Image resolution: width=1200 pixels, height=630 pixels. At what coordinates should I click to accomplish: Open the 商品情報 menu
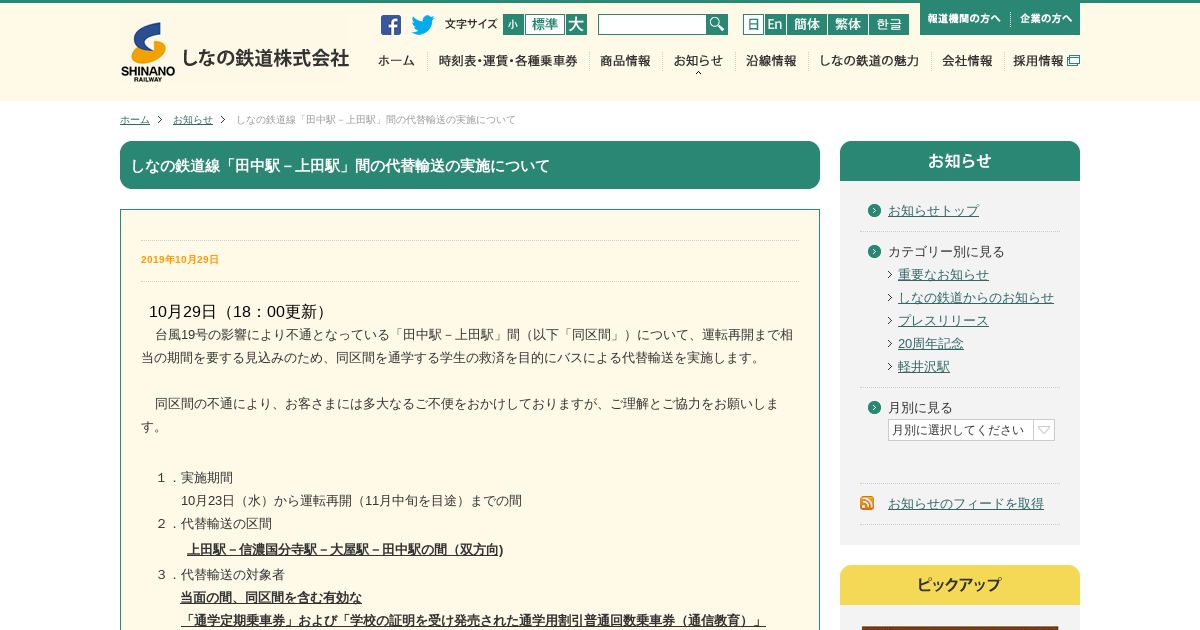pyautogui.click(x=625, y=61)
